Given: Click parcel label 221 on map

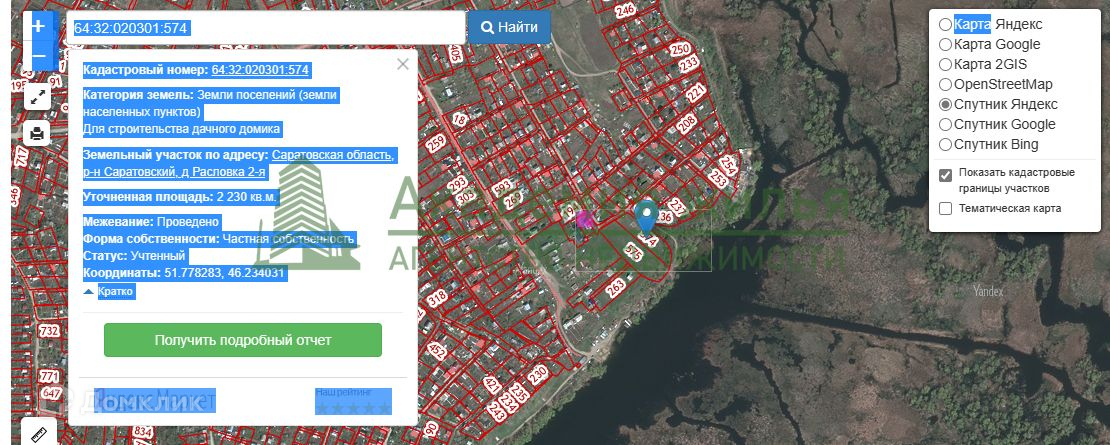Looking at the screenshot, I should tap(696, 93).
